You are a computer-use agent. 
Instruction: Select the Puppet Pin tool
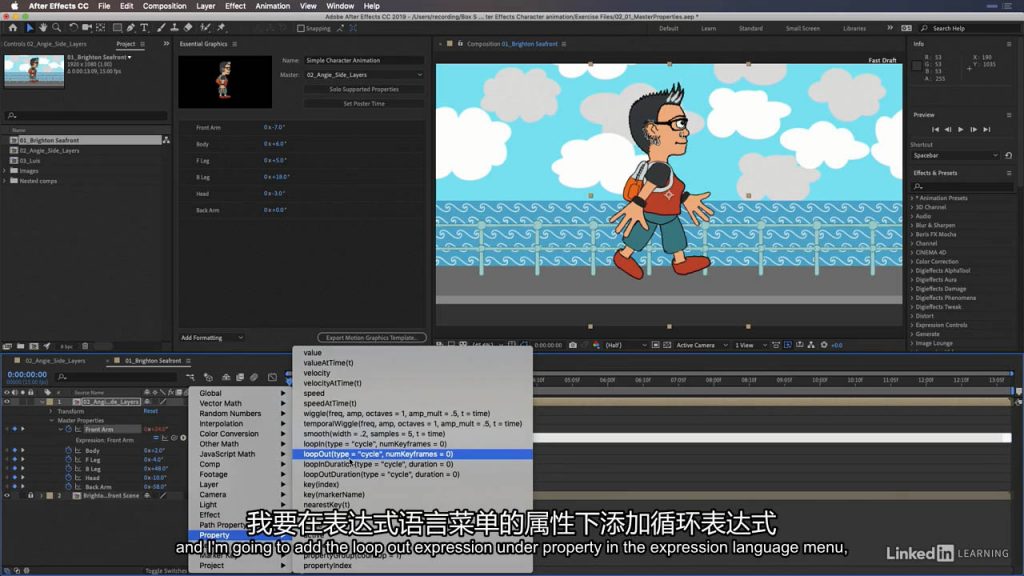point(221,28)
